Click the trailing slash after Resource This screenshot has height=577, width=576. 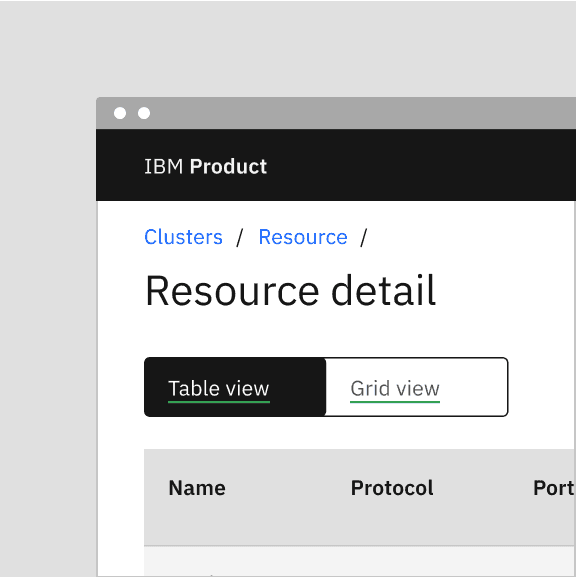click(x=364, y=238)
